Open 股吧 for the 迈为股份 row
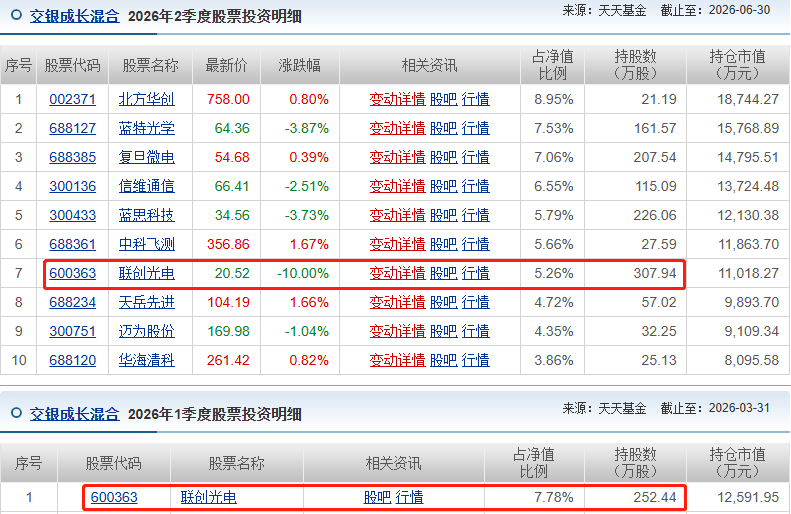 pos(444,331)
